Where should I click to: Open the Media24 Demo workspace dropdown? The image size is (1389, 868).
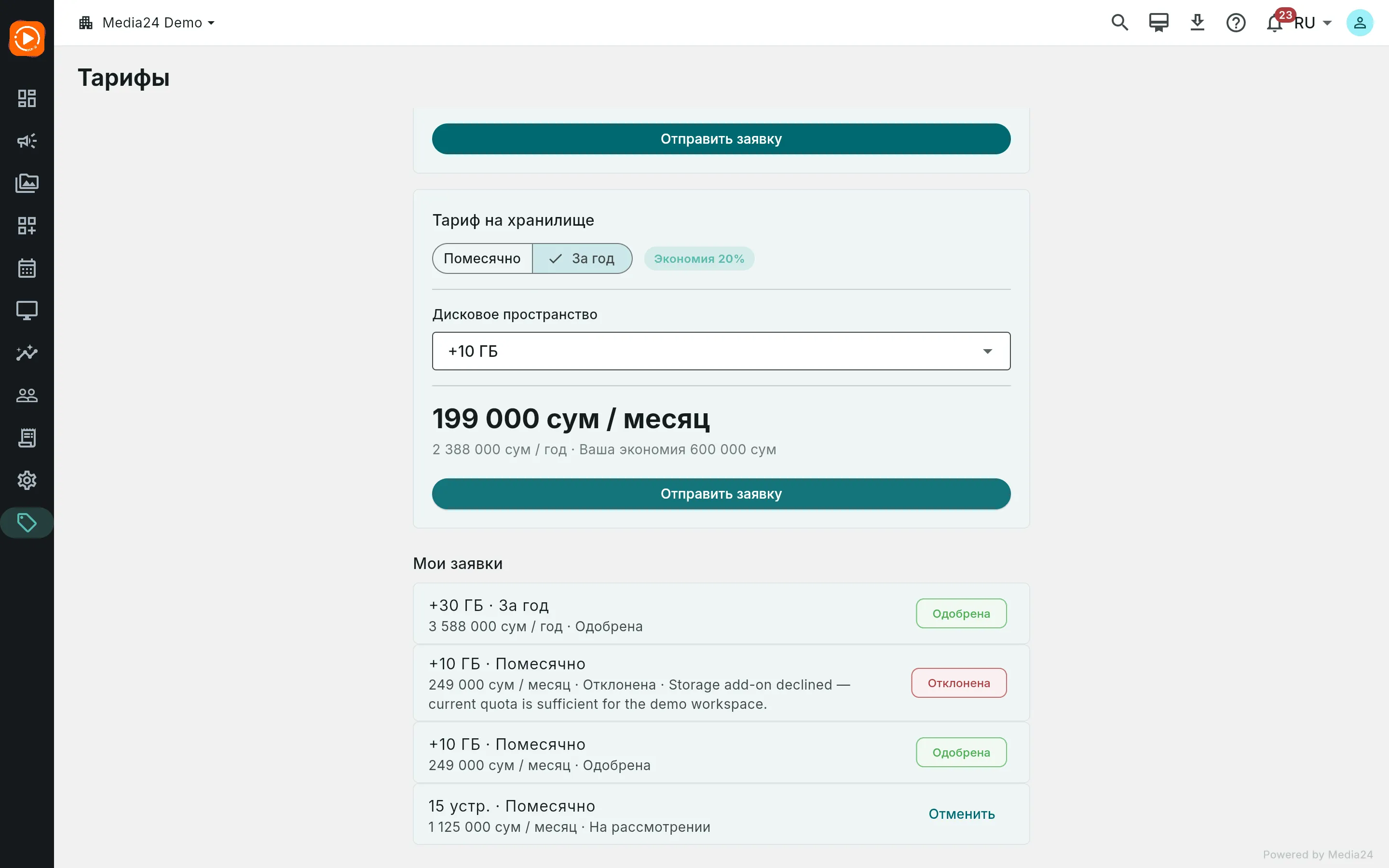coord(147,23)
